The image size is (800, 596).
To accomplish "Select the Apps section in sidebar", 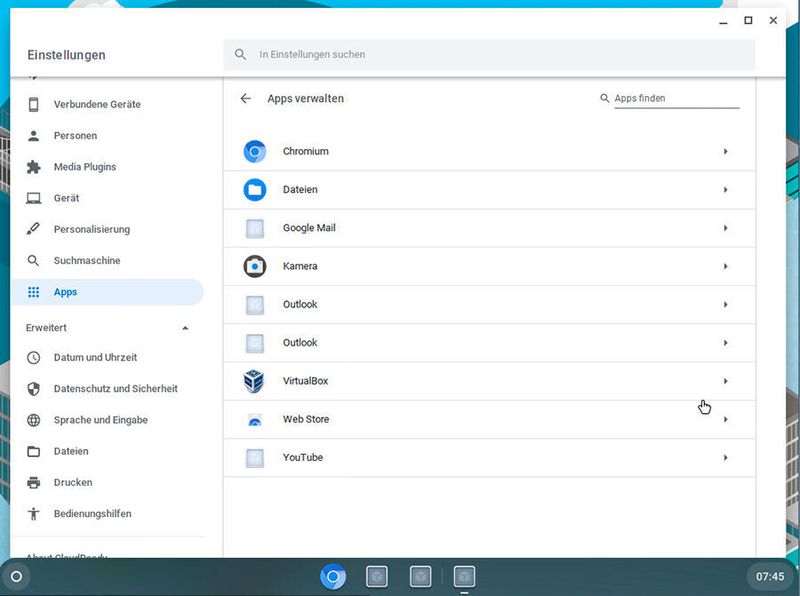I will [107, 292].
